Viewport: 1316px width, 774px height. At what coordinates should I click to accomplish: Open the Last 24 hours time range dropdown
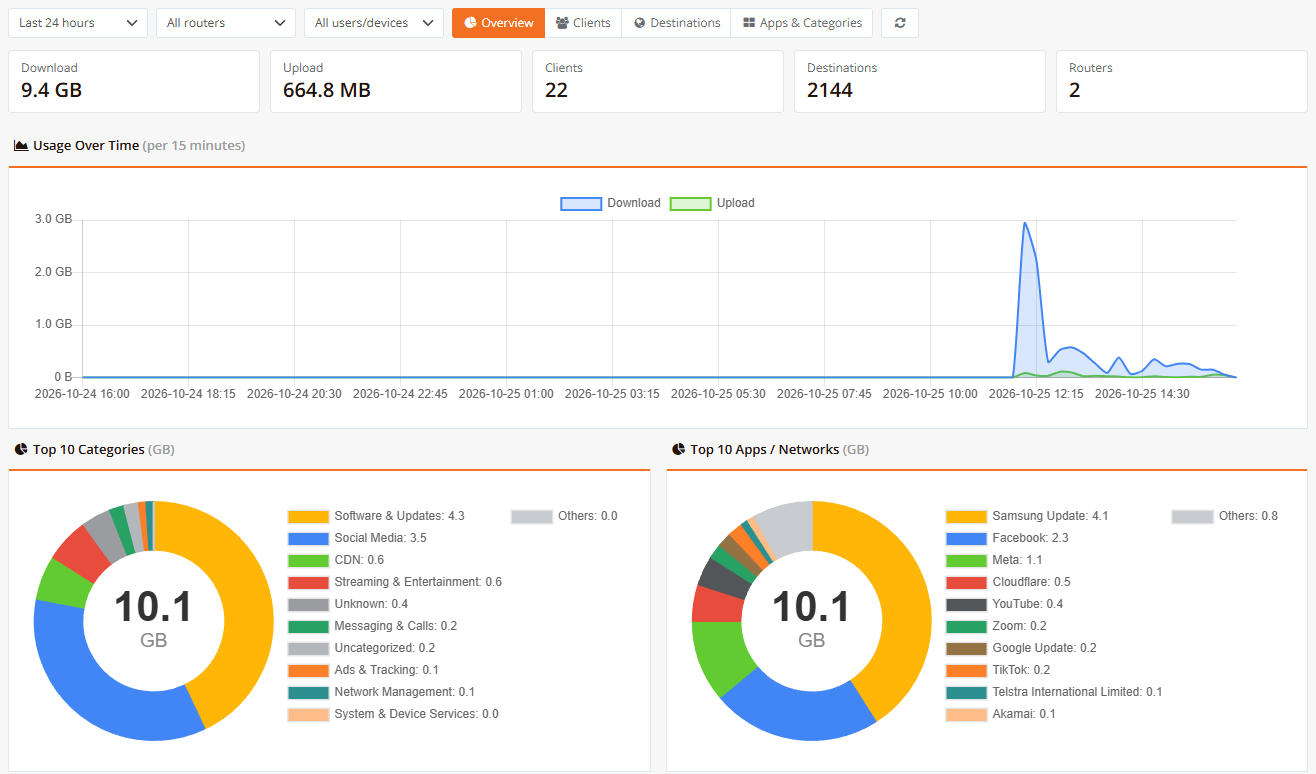(x=78, y=23)
